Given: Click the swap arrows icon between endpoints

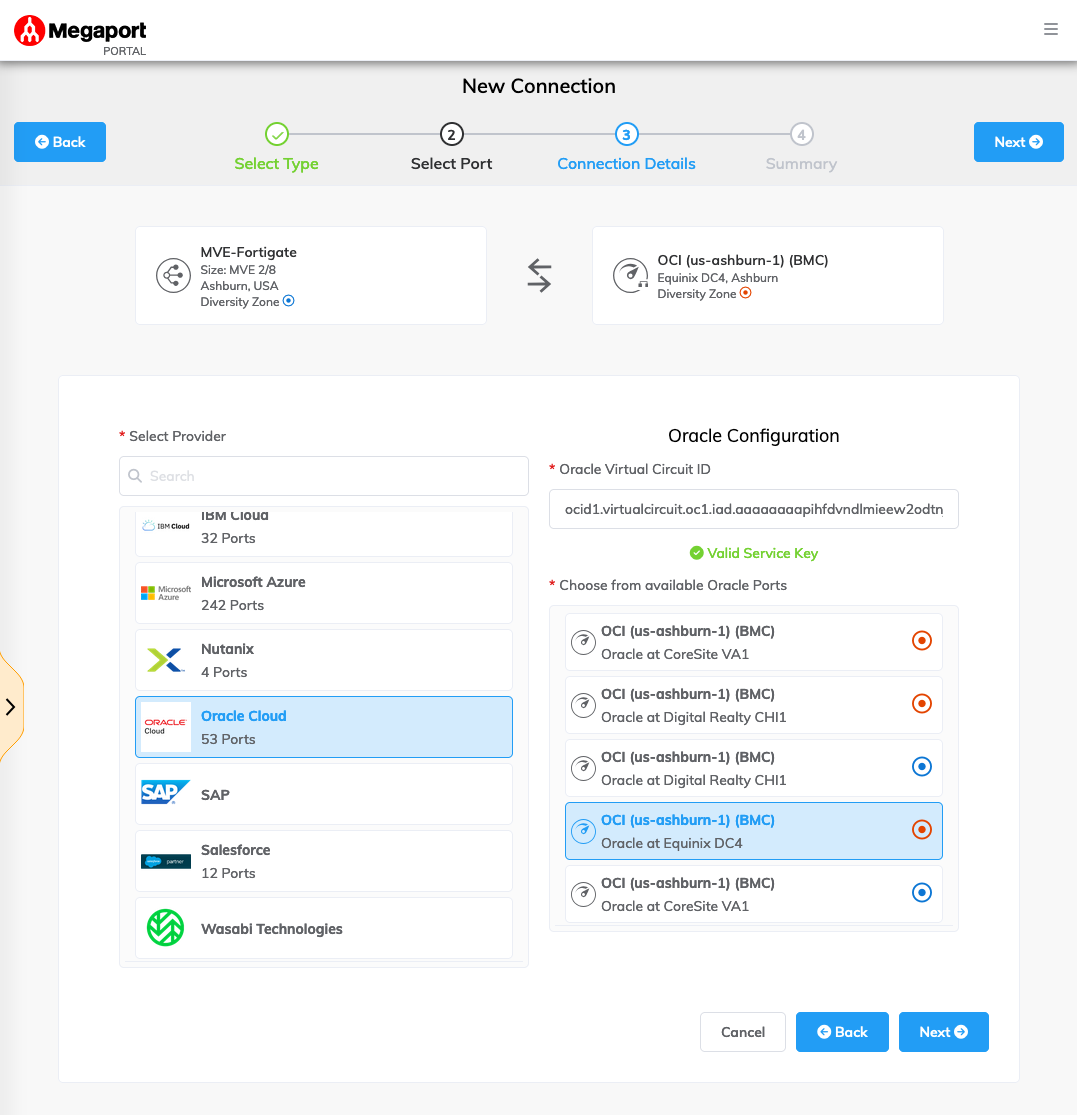Looking at the screenshot, I should pos(540,275).
